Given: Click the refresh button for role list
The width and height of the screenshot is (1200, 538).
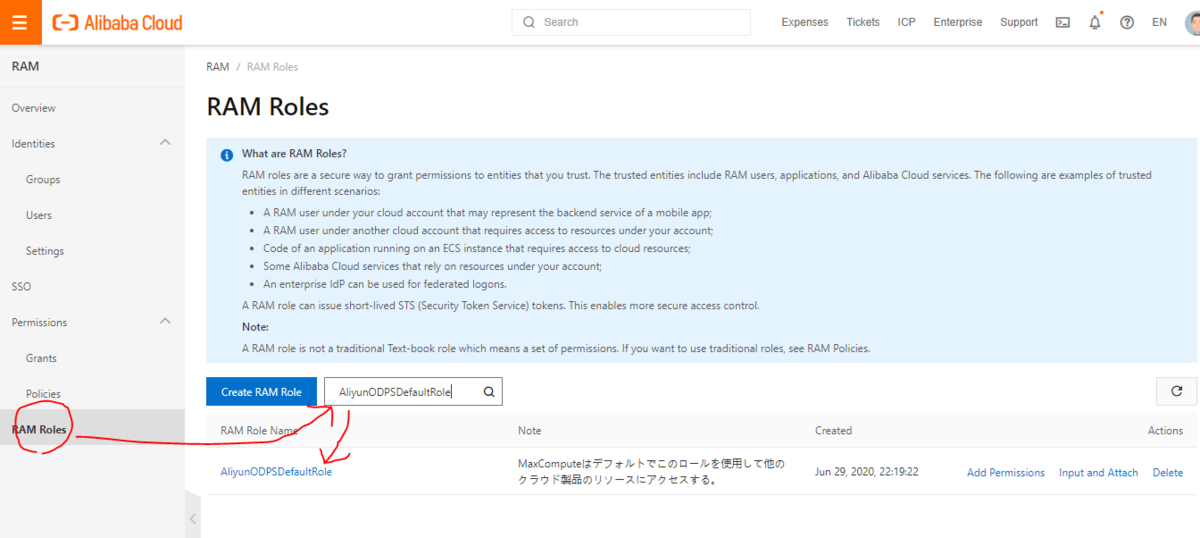Looking at the screenshot, I should (1176, 391).
